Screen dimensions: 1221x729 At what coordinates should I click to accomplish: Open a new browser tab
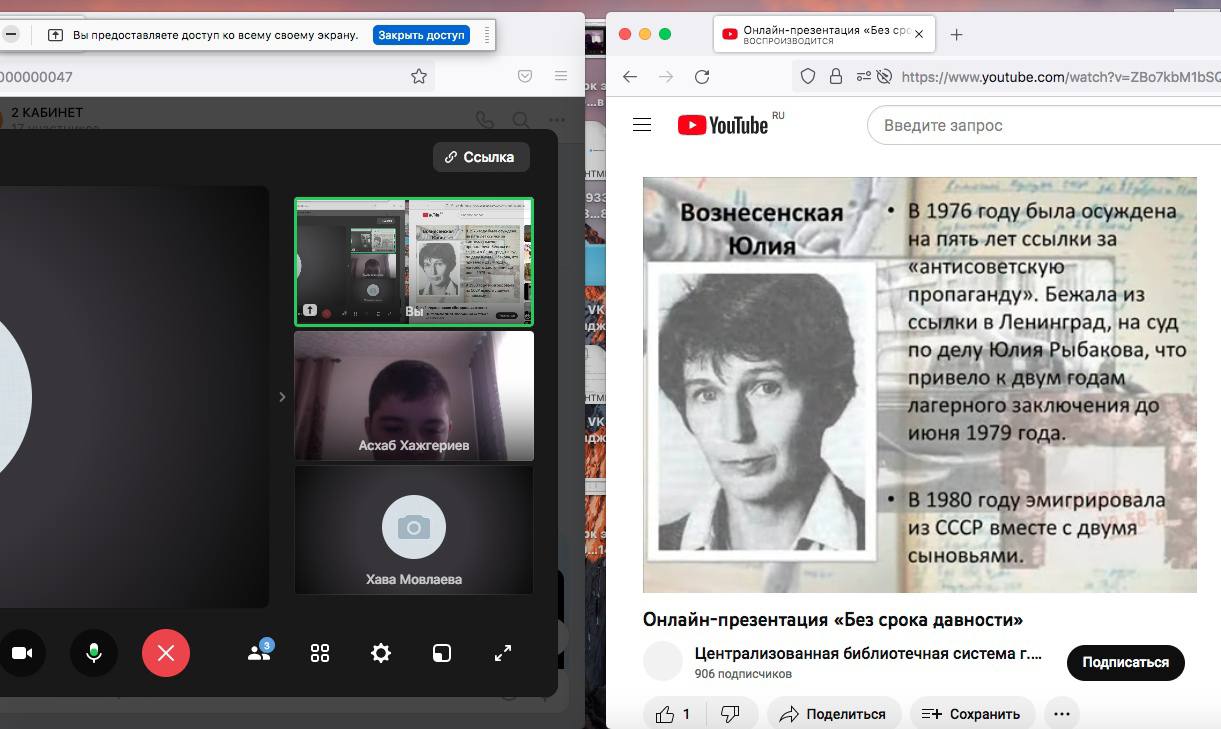click(956, 34)
